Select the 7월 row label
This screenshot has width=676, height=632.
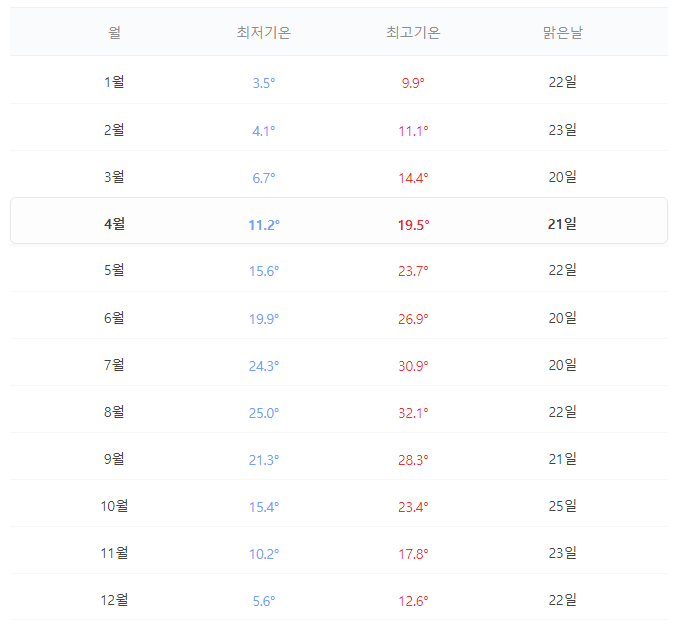click(114, 365)
